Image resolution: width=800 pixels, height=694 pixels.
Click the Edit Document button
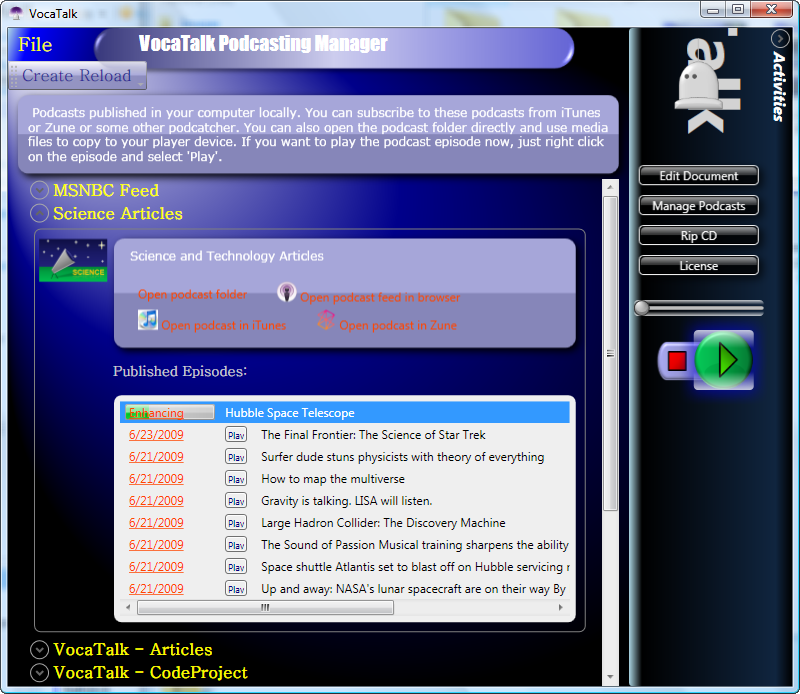coord(698,176)
